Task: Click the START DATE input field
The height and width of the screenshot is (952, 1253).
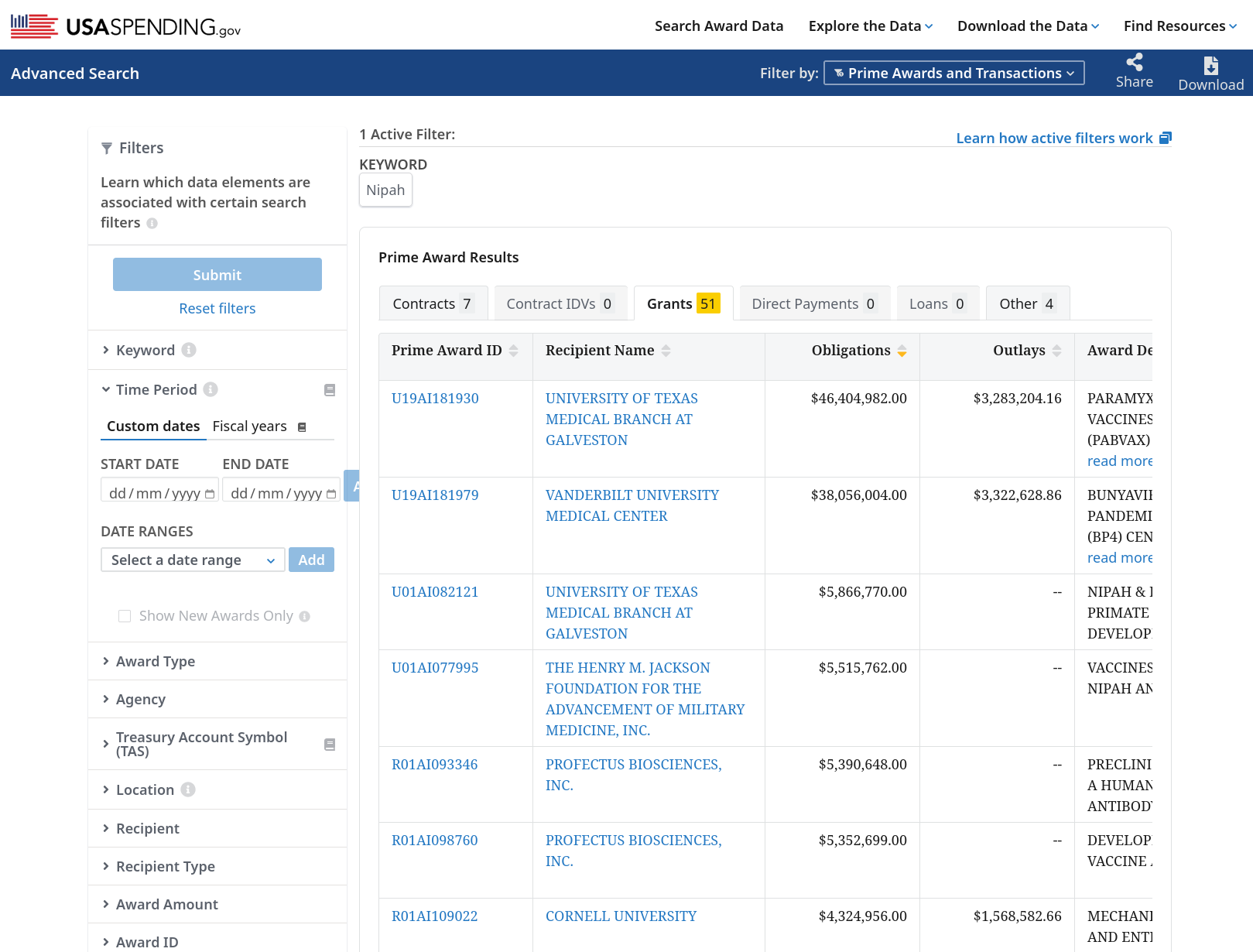Action: click(x=159, y=493)
